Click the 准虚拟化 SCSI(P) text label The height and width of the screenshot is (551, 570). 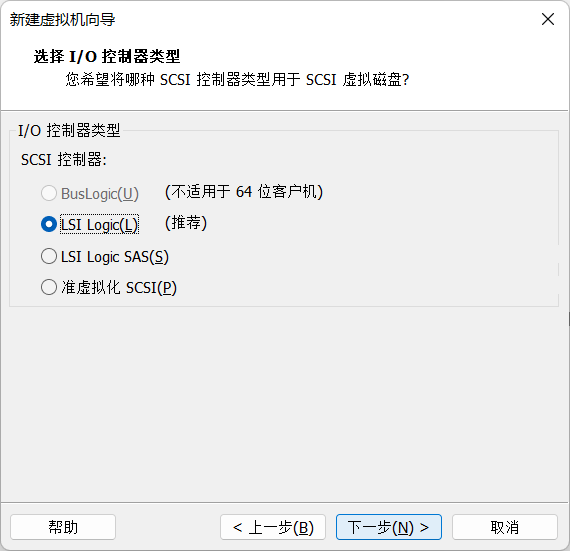119,287
